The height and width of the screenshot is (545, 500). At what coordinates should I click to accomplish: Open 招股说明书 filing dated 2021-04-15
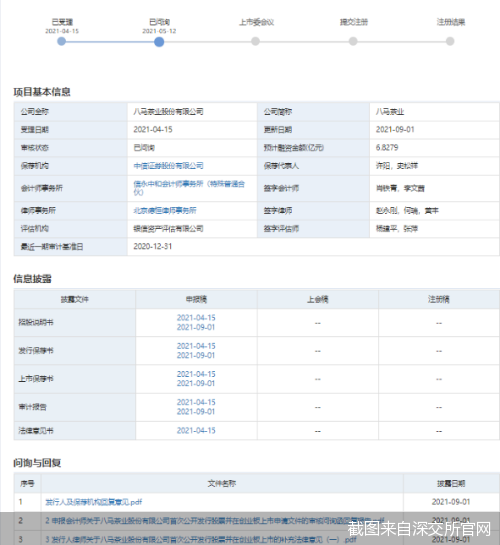point(196,318)
